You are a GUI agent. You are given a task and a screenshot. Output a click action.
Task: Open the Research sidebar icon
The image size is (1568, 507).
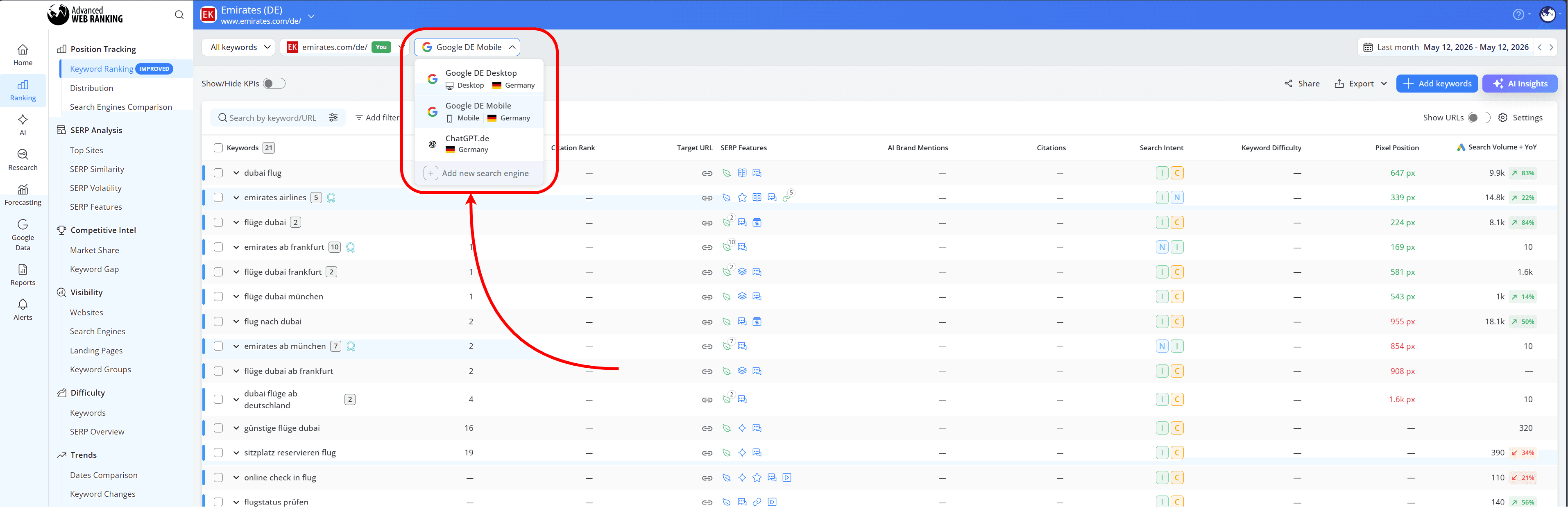tap(23, 159)
